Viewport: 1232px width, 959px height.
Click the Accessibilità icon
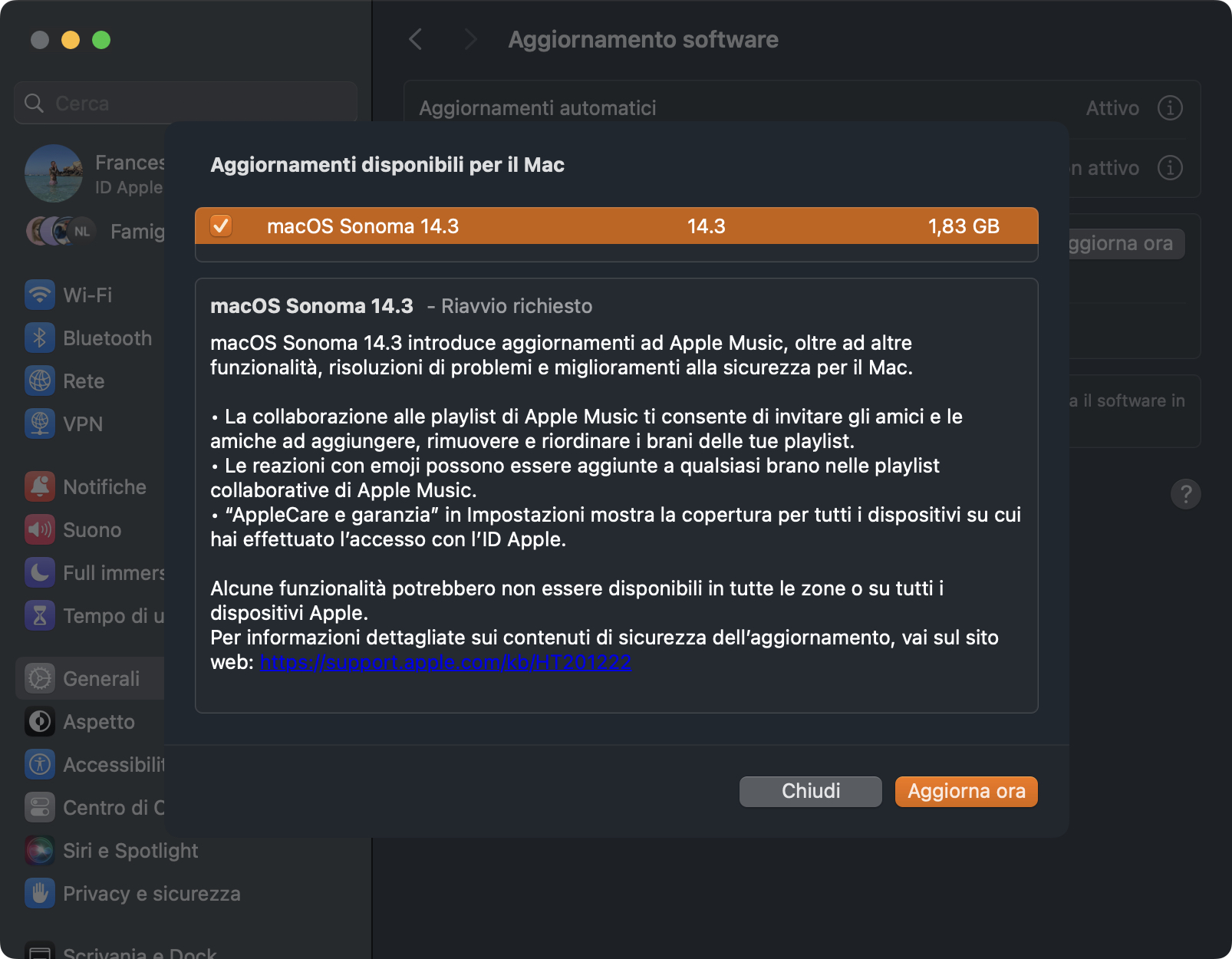40,764
